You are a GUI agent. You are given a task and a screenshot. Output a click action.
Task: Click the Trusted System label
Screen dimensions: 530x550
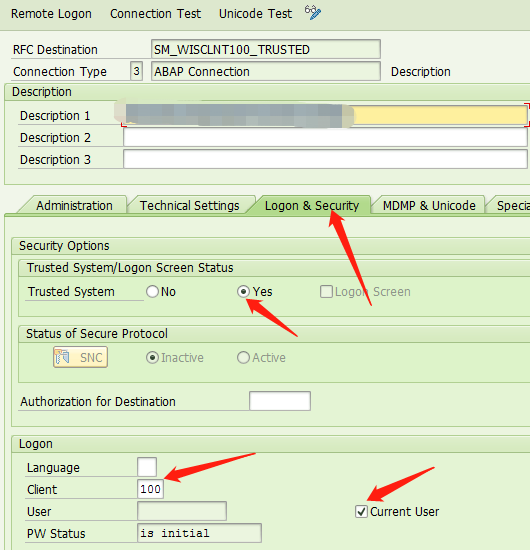(x=71, y=291)
